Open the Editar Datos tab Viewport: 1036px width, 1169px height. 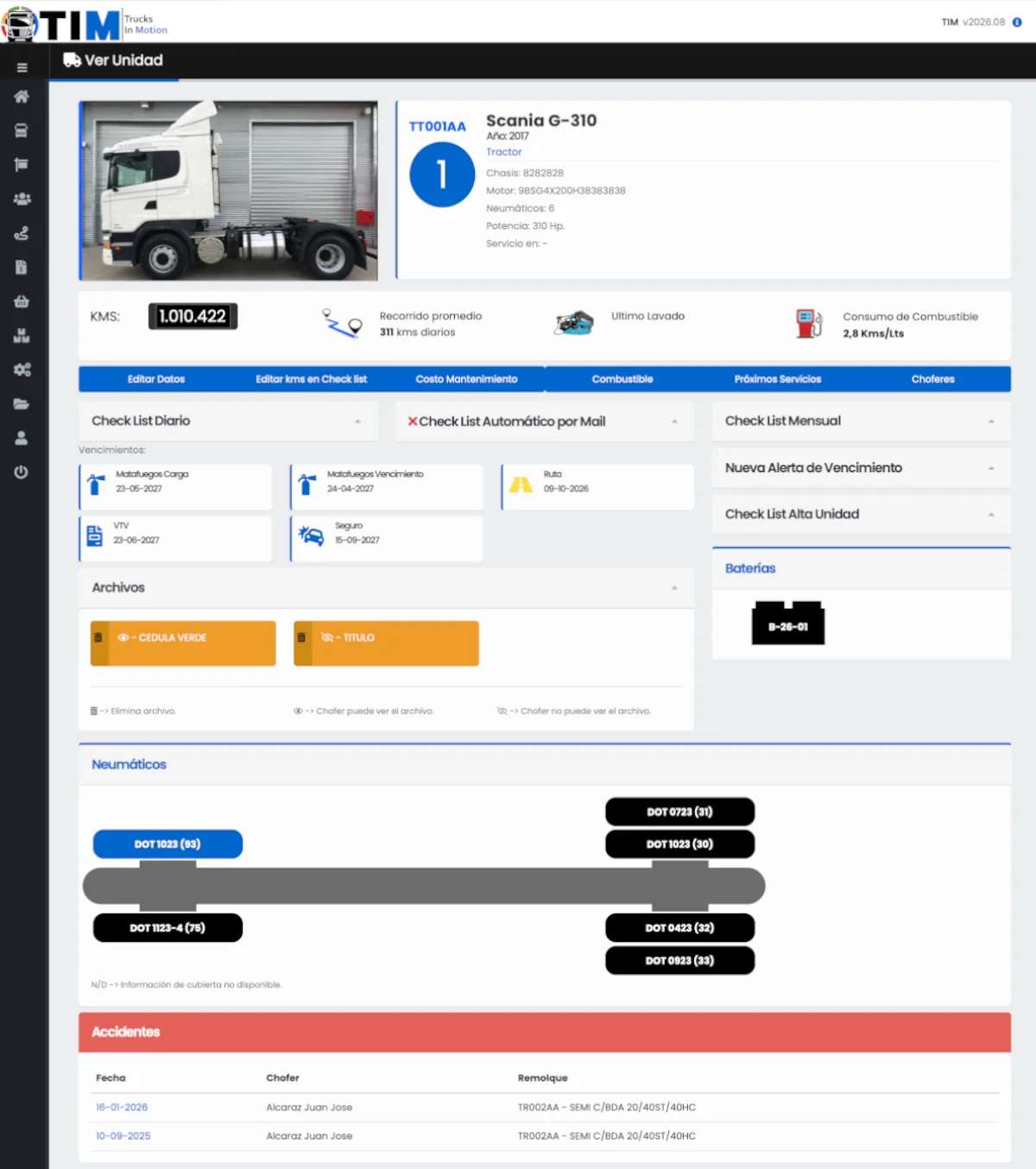156,379
